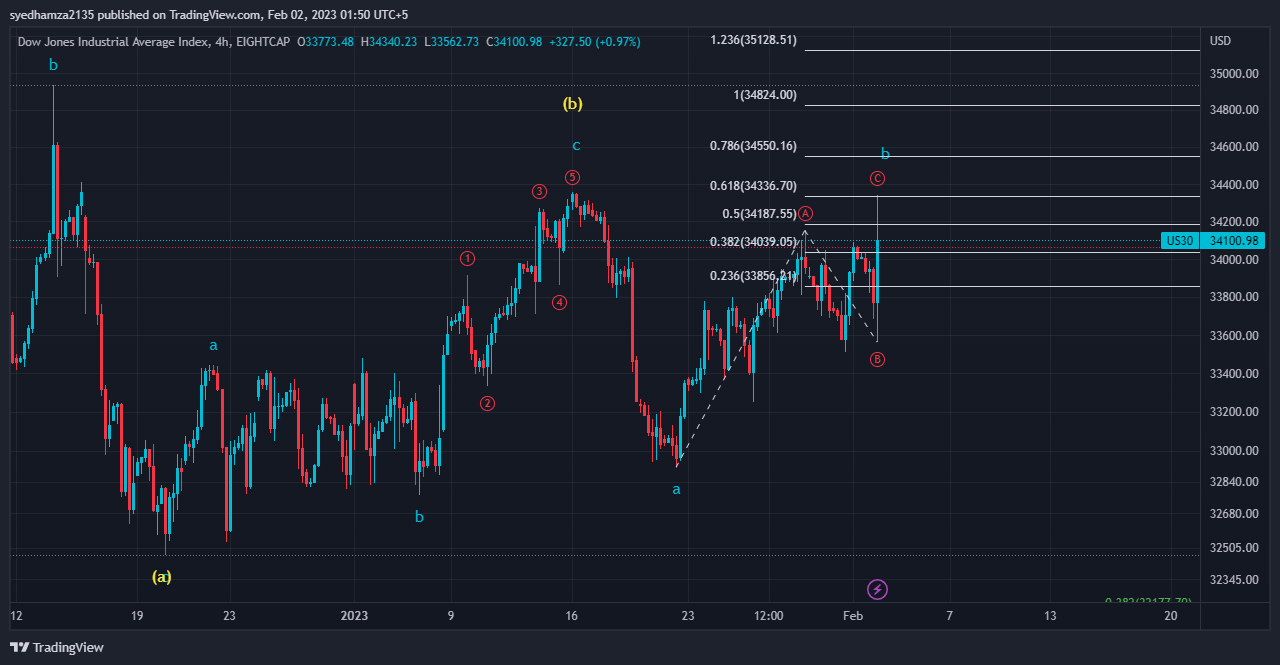
Task: Click 34600.00 on the price axis
Action: point(1232,147)
